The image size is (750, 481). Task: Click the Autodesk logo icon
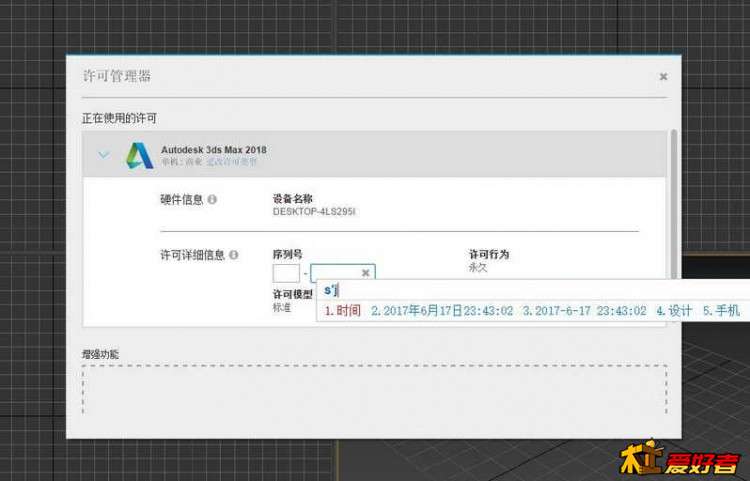139,155
